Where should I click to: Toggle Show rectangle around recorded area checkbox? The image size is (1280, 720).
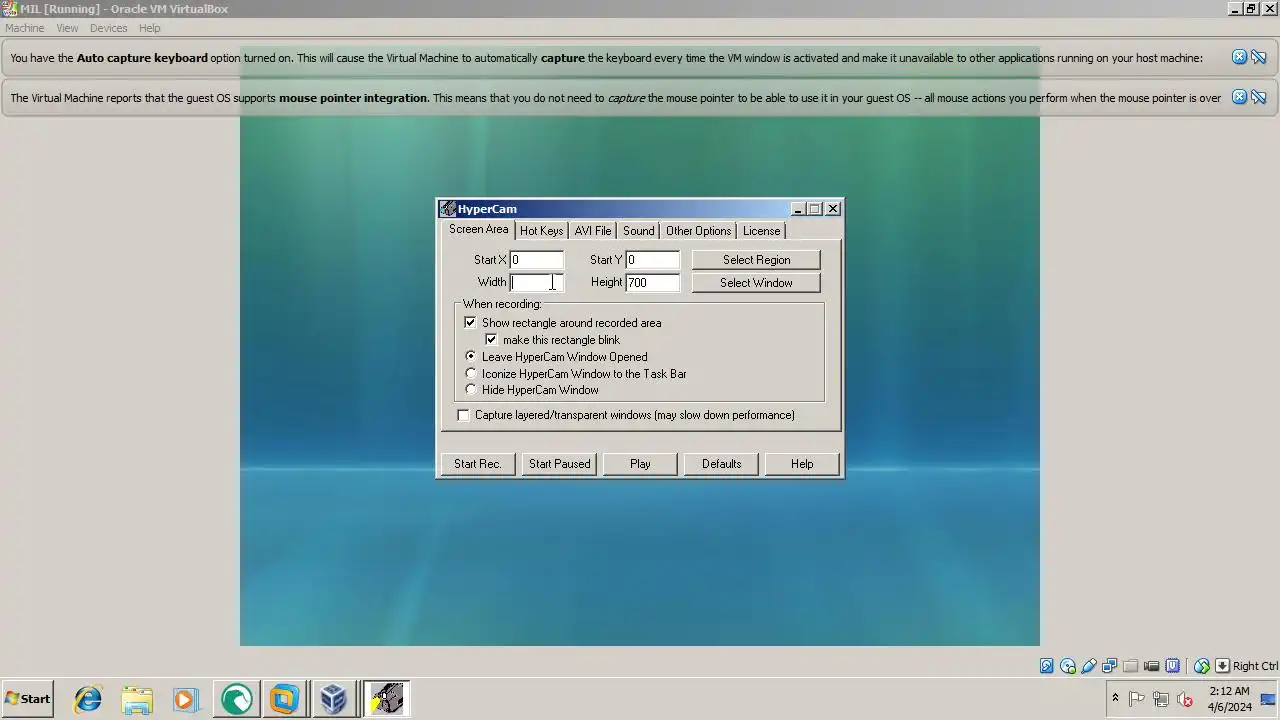470,323
